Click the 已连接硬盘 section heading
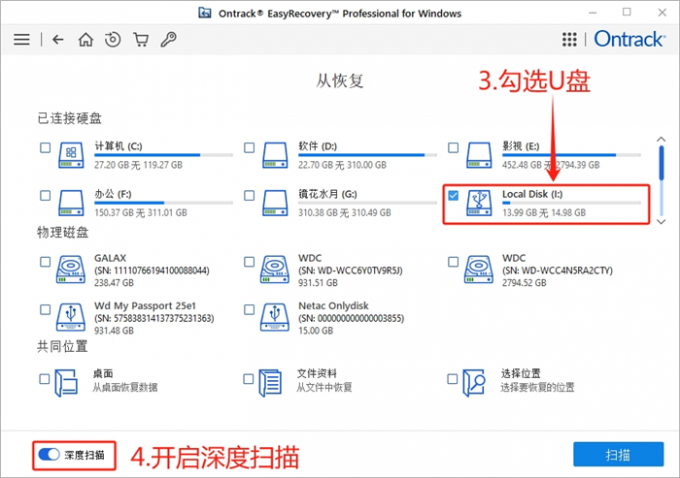 click(69, 118)
